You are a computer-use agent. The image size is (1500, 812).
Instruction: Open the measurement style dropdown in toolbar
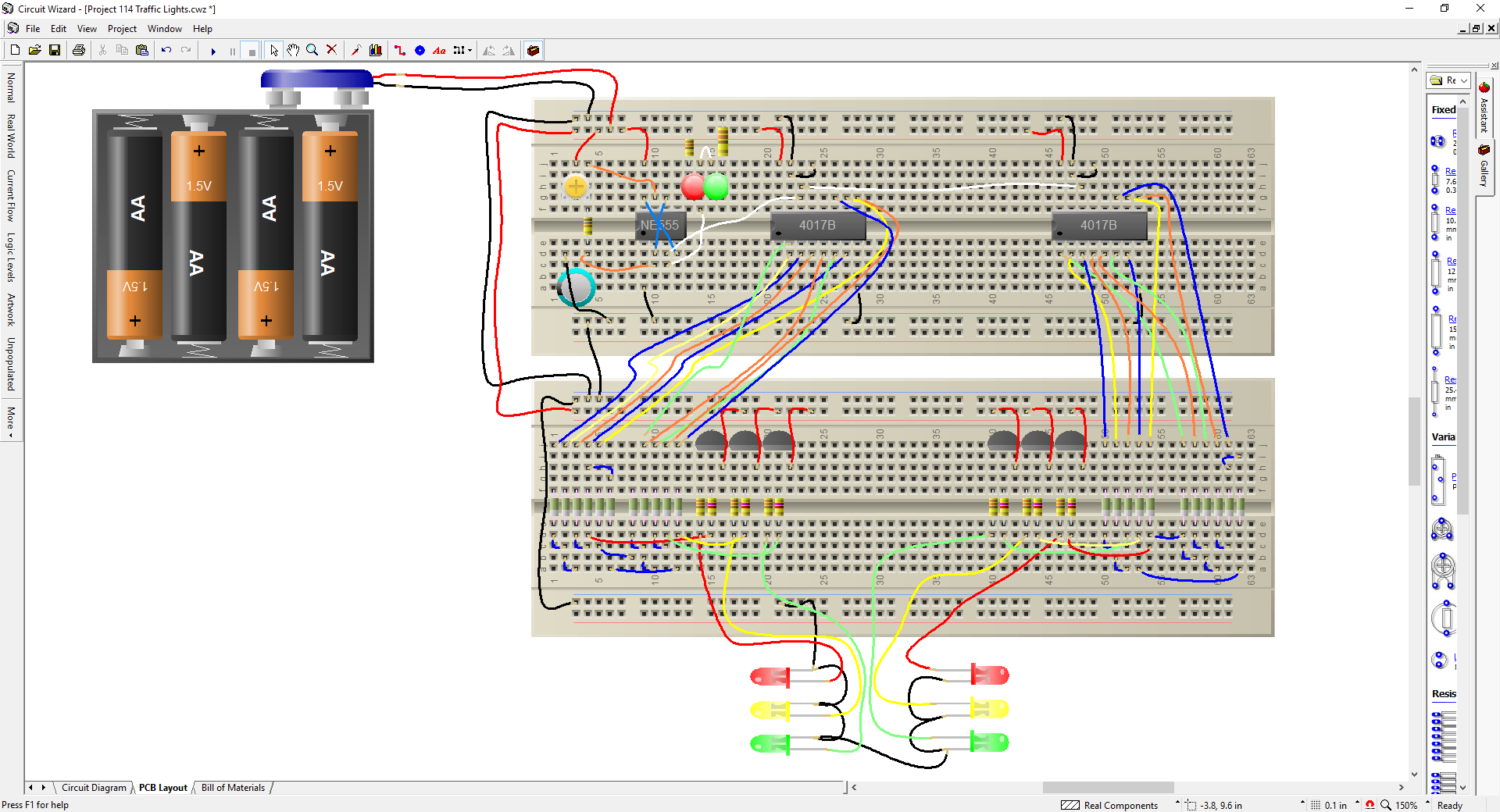click(x=469, y=50)
